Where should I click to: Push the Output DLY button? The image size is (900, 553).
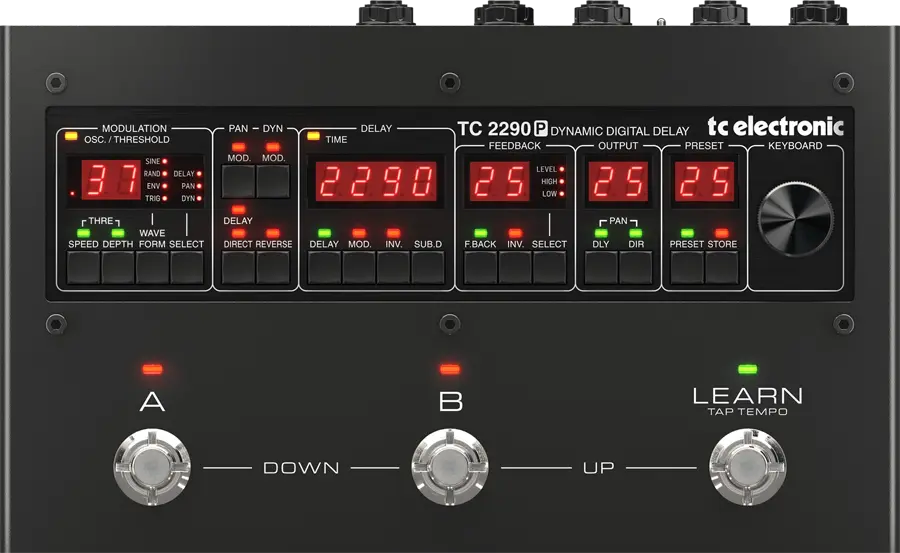point(601,268)
